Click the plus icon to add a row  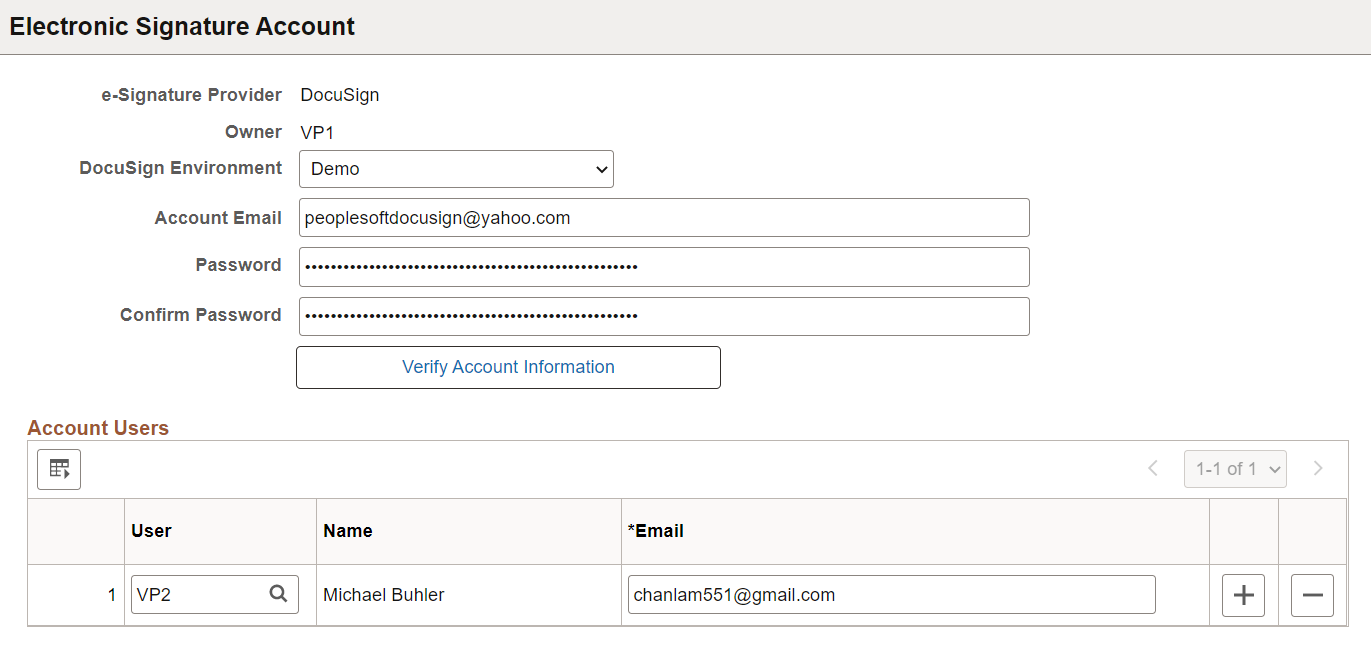[1243, 594]
